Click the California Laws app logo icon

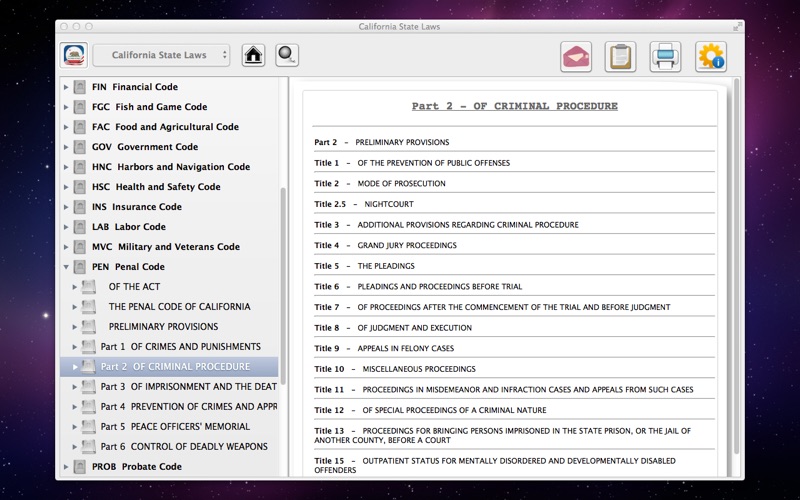click(74, 55)
